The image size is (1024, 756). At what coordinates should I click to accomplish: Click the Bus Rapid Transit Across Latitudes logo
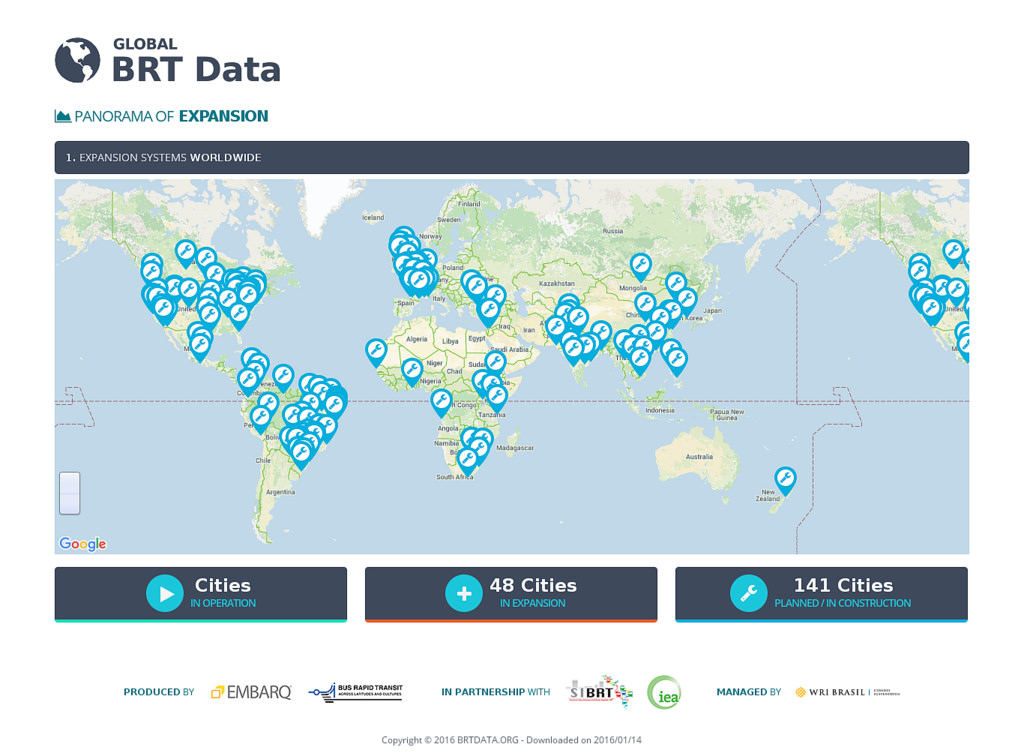pos(356,692)
